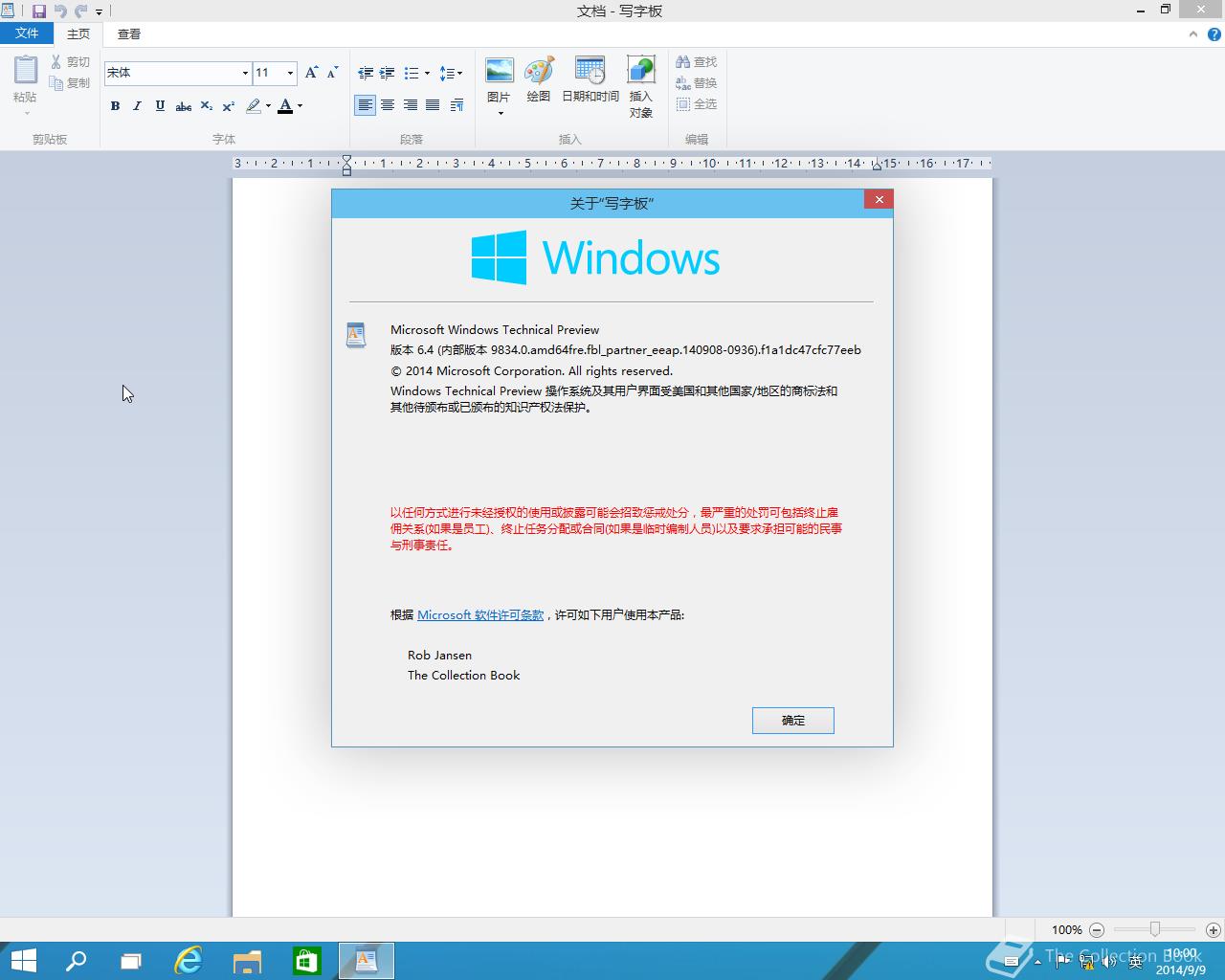Click the Increase indent icon
The image size is (1225, 980).
click(x=388, y=73)
